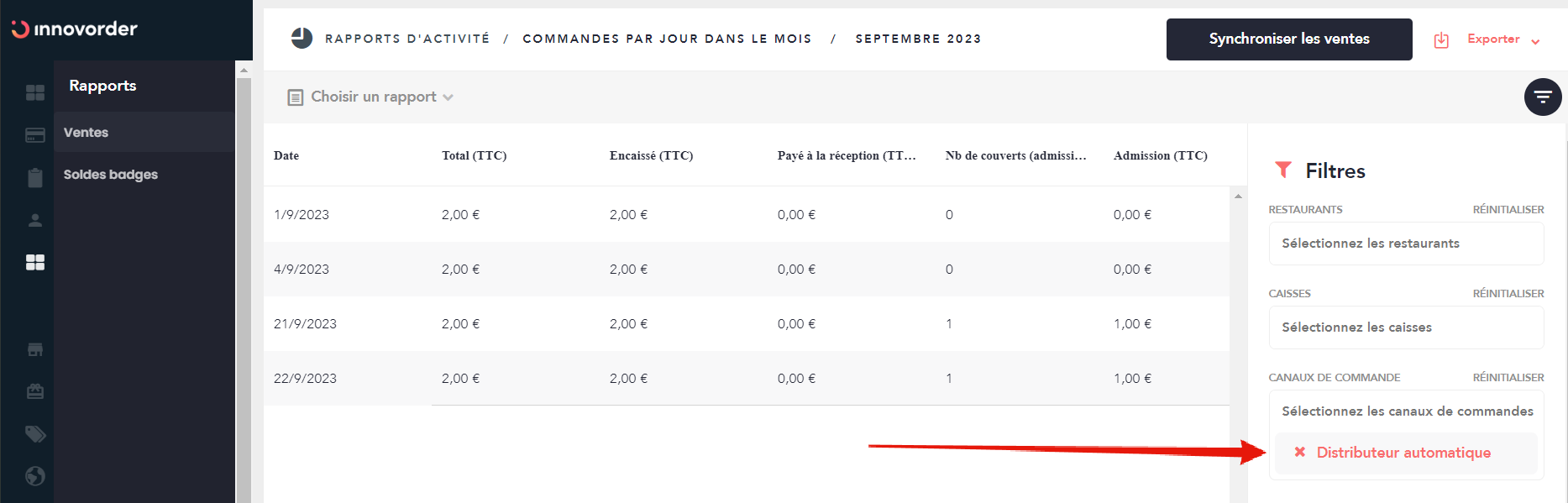
Task: Toggle the round filter panel button
Action: click(x=1543, y=97)
